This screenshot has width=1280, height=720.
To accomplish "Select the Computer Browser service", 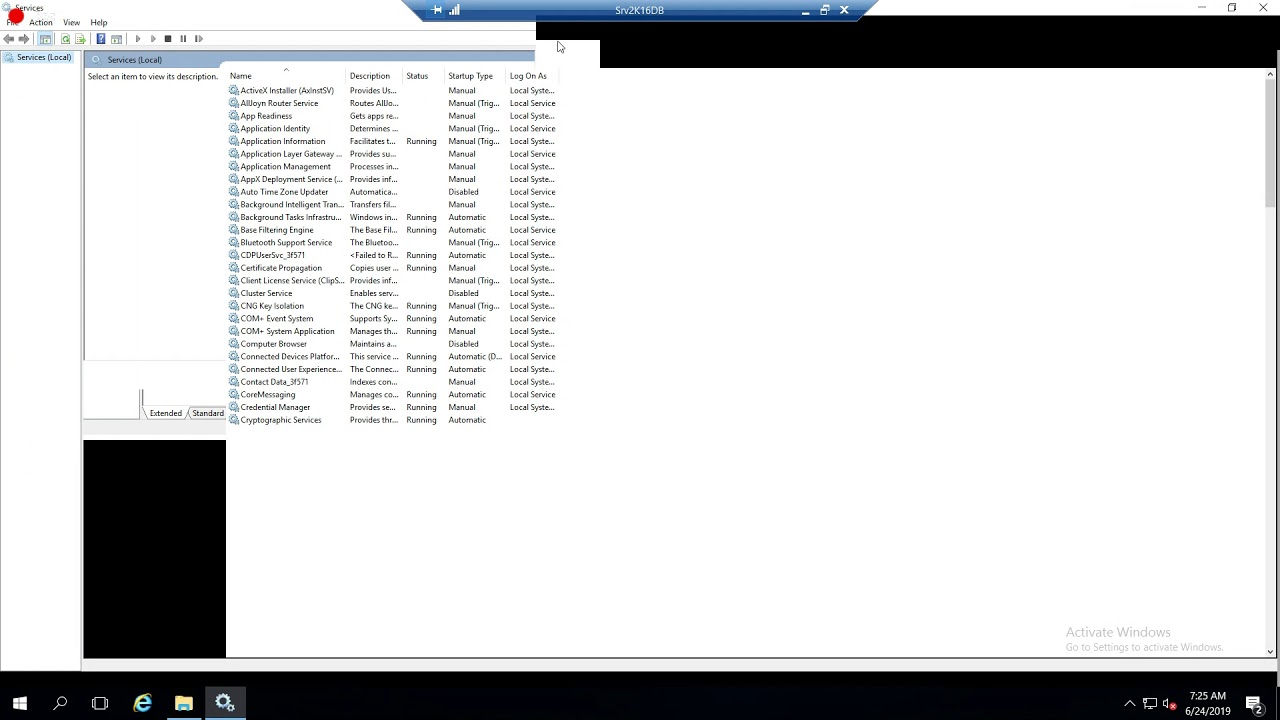I will (392, 344).
